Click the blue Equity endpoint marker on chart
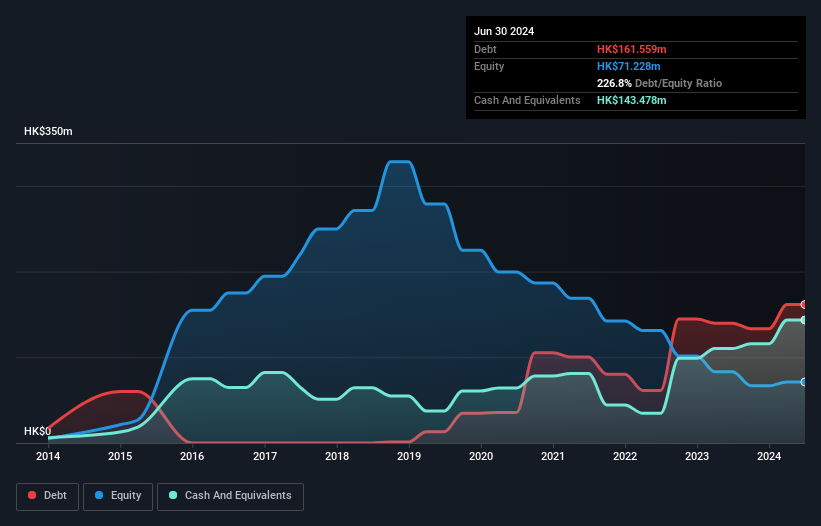 click(x=803, y=382)
